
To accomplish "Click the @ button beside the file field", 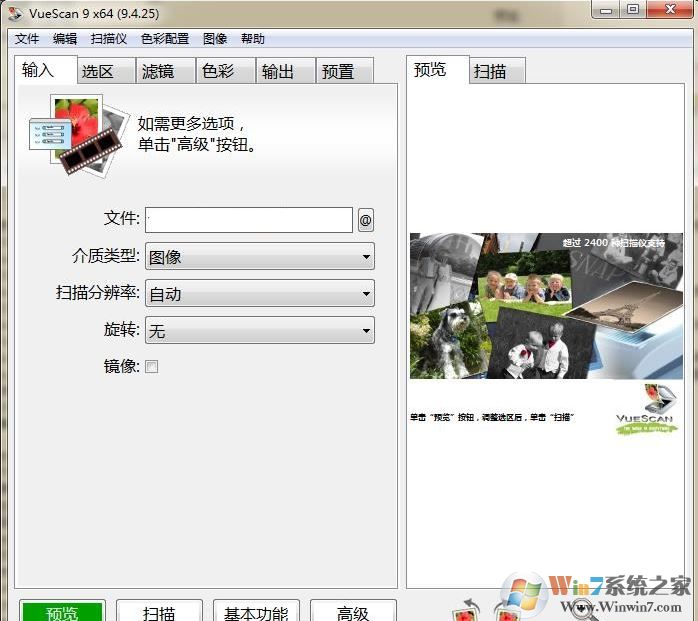I will point(366,220).
